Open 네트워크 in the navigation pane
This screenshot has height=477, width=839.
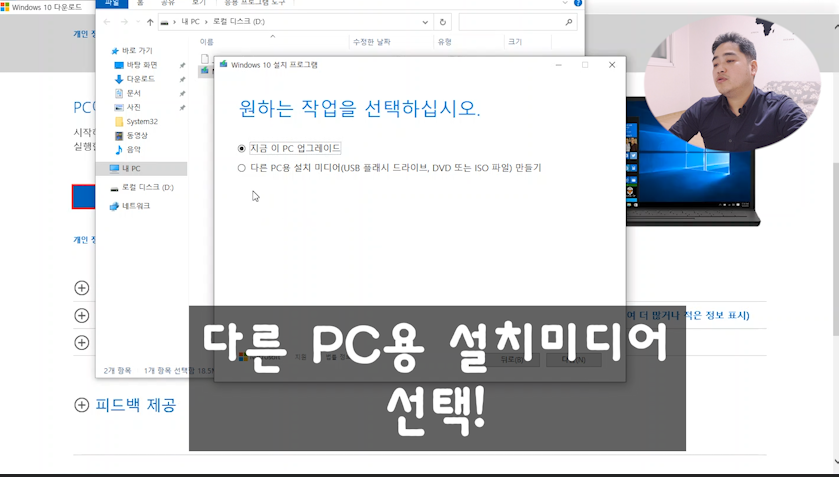click(136, 206)
